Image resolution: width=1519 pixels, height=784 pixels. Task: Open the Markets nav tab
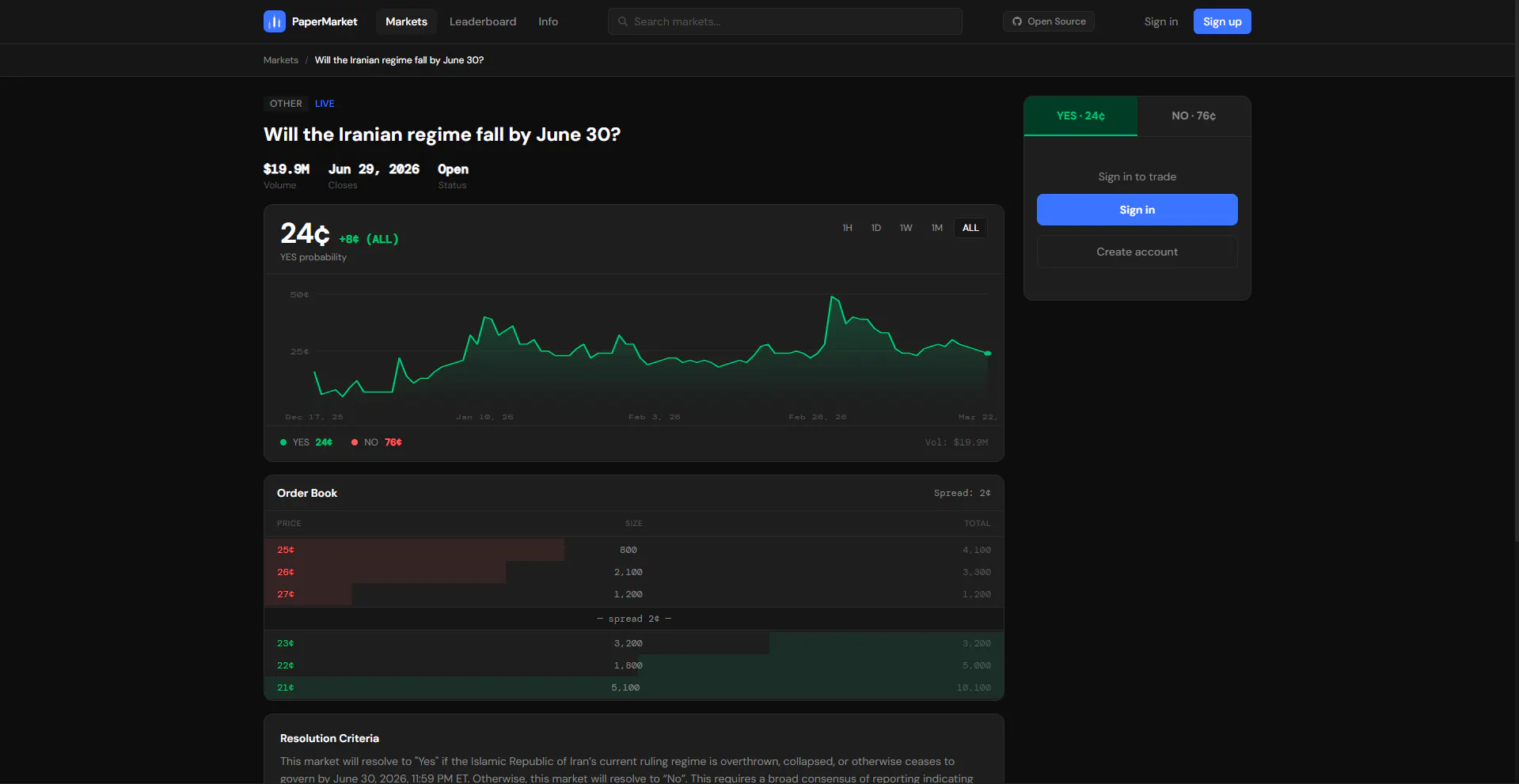[x=406, y=21]
